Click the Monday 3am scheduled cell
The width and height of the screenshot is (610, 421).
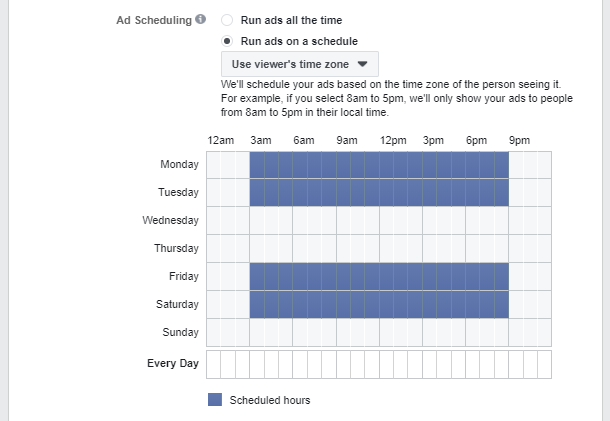(257, 165)
